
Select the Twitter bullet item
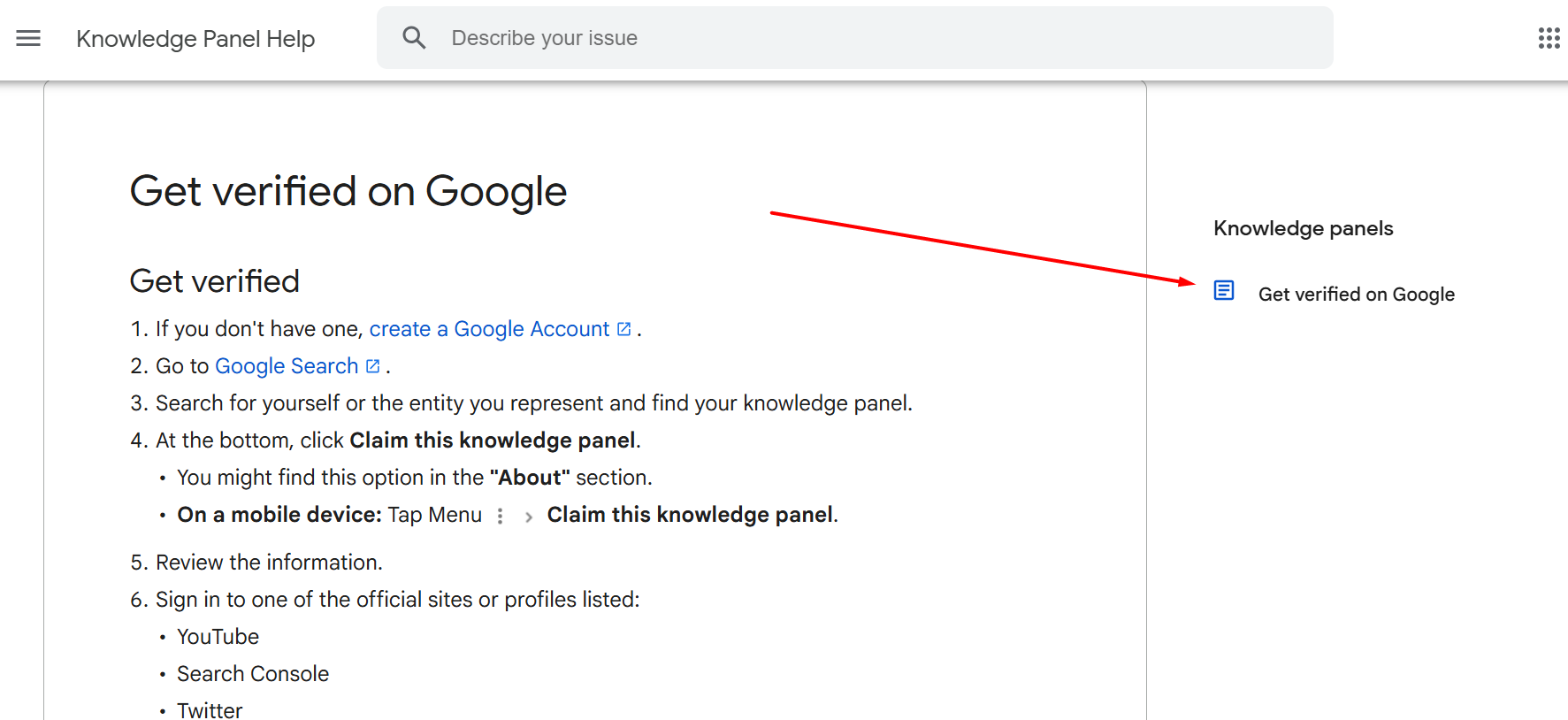(209, 708)
